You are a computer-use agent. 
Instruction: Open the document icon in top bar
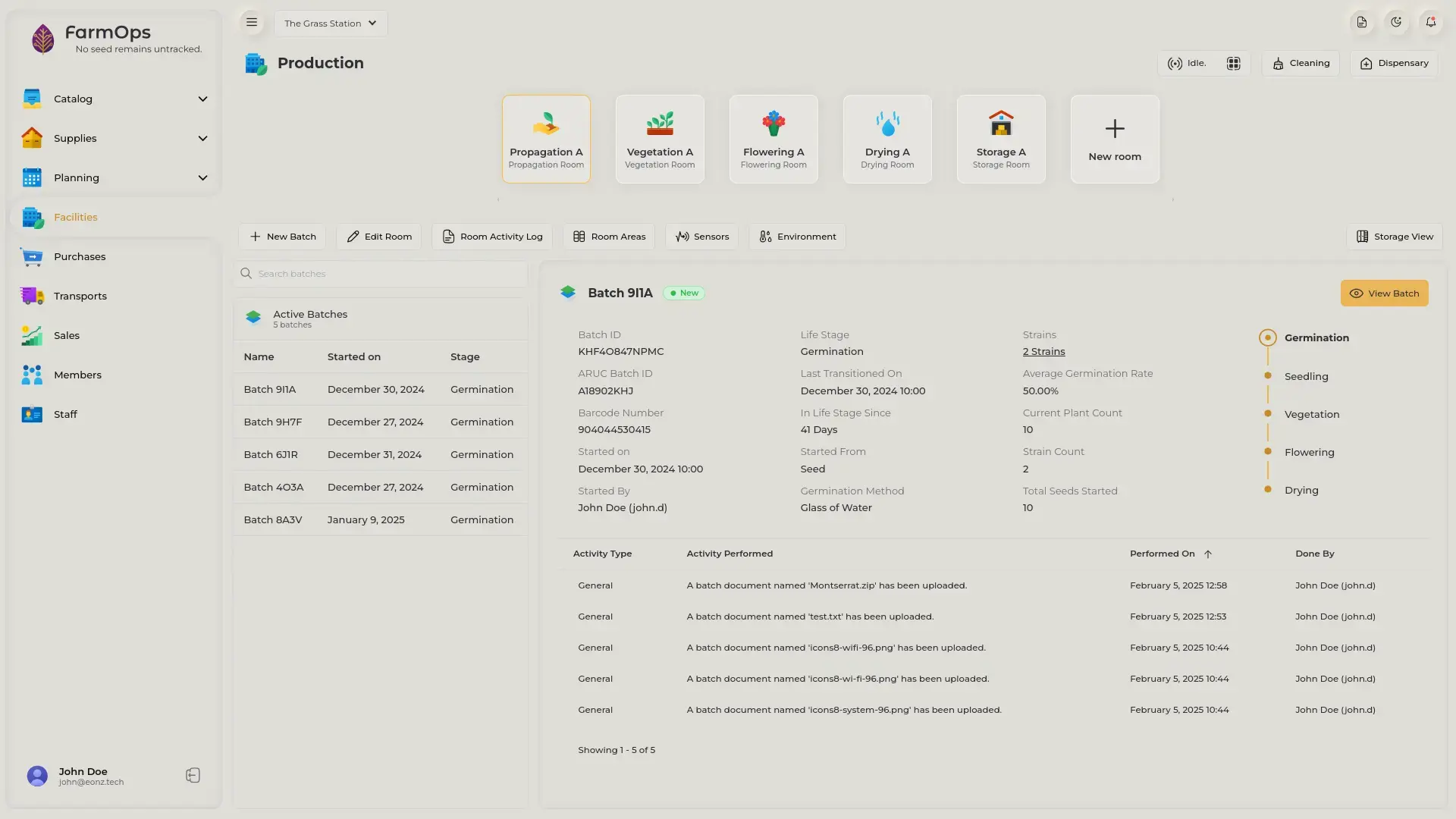(x=1362, y=23)
